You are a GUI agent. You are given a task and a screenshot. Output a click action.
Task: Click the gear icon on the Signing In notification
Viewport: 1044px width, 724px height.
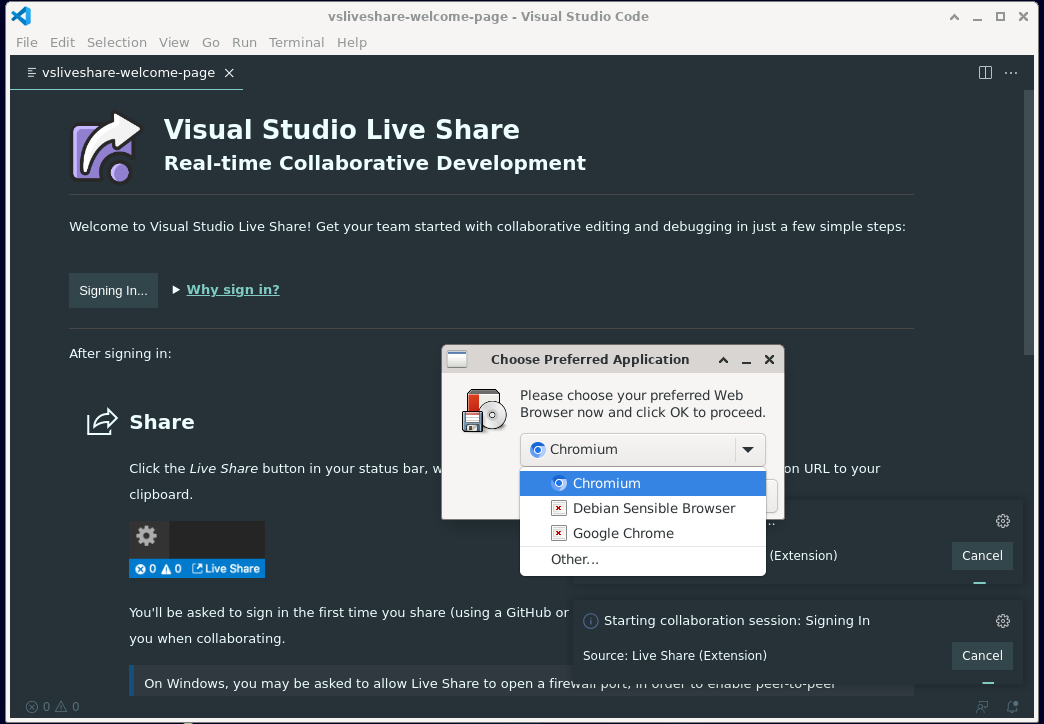[1003, 621]
